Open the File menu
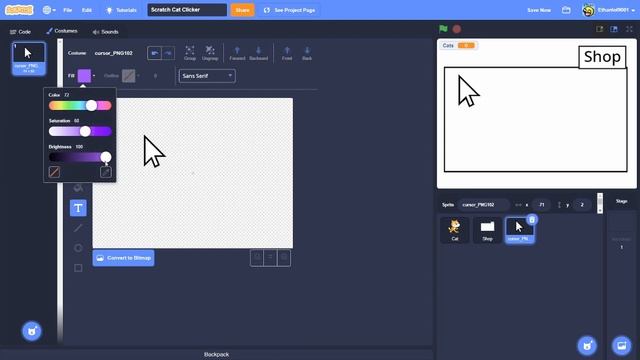 coord(68,10)
